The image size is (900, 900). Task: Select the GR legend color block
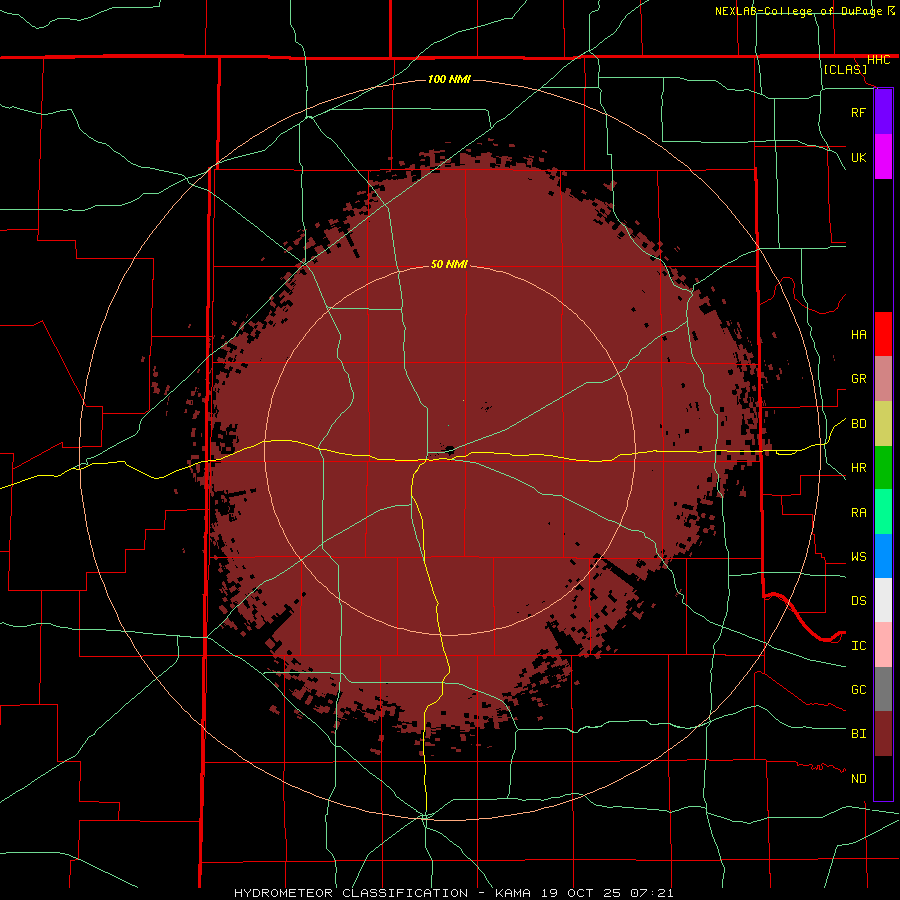[883, 378]
